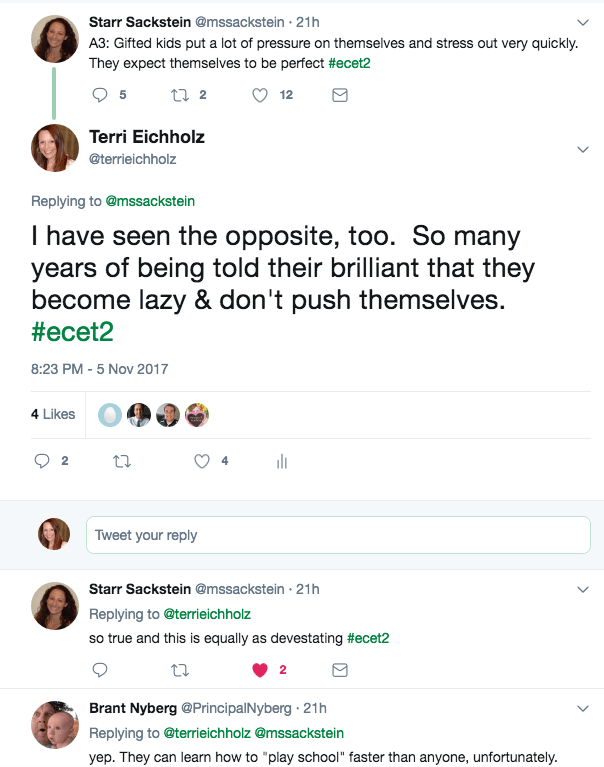Viewport: 604px width, 767px height.
Task: Like Starr Sackstein's top A3 tweet
Action: point(260,95)
